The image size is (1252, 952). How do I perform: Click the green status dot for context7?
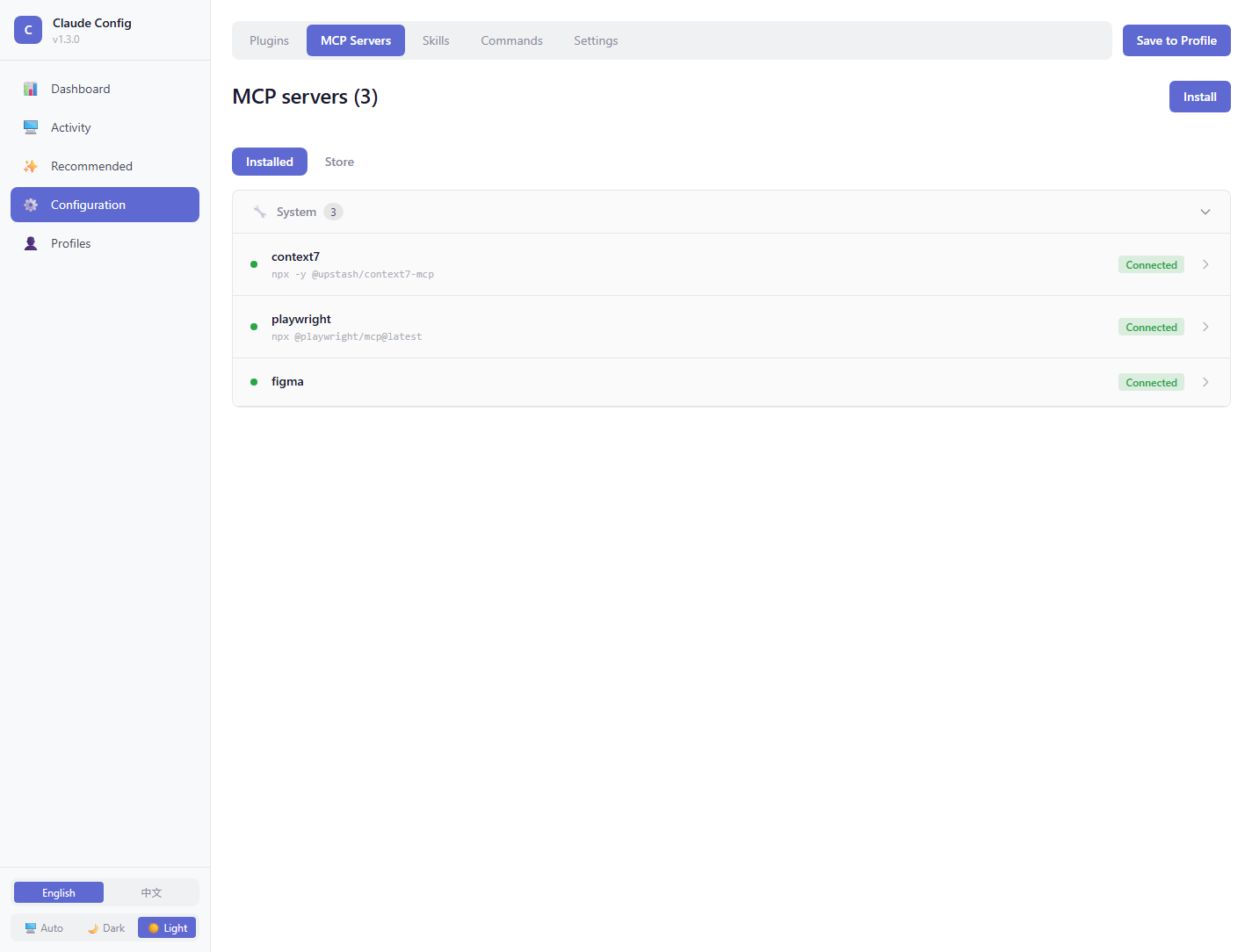(x=254, y=264)
